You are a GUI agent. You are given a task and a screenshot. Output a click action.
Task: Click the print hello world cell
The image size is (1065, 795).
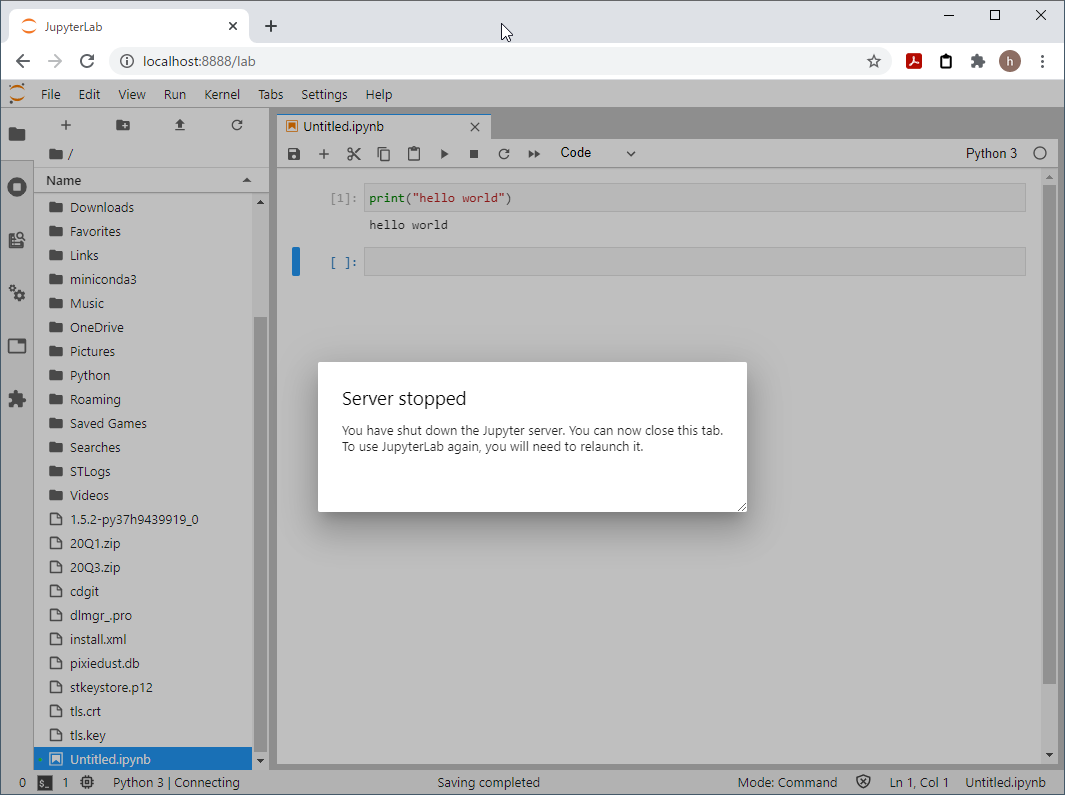pyautogui.click(x=694, y=198)
